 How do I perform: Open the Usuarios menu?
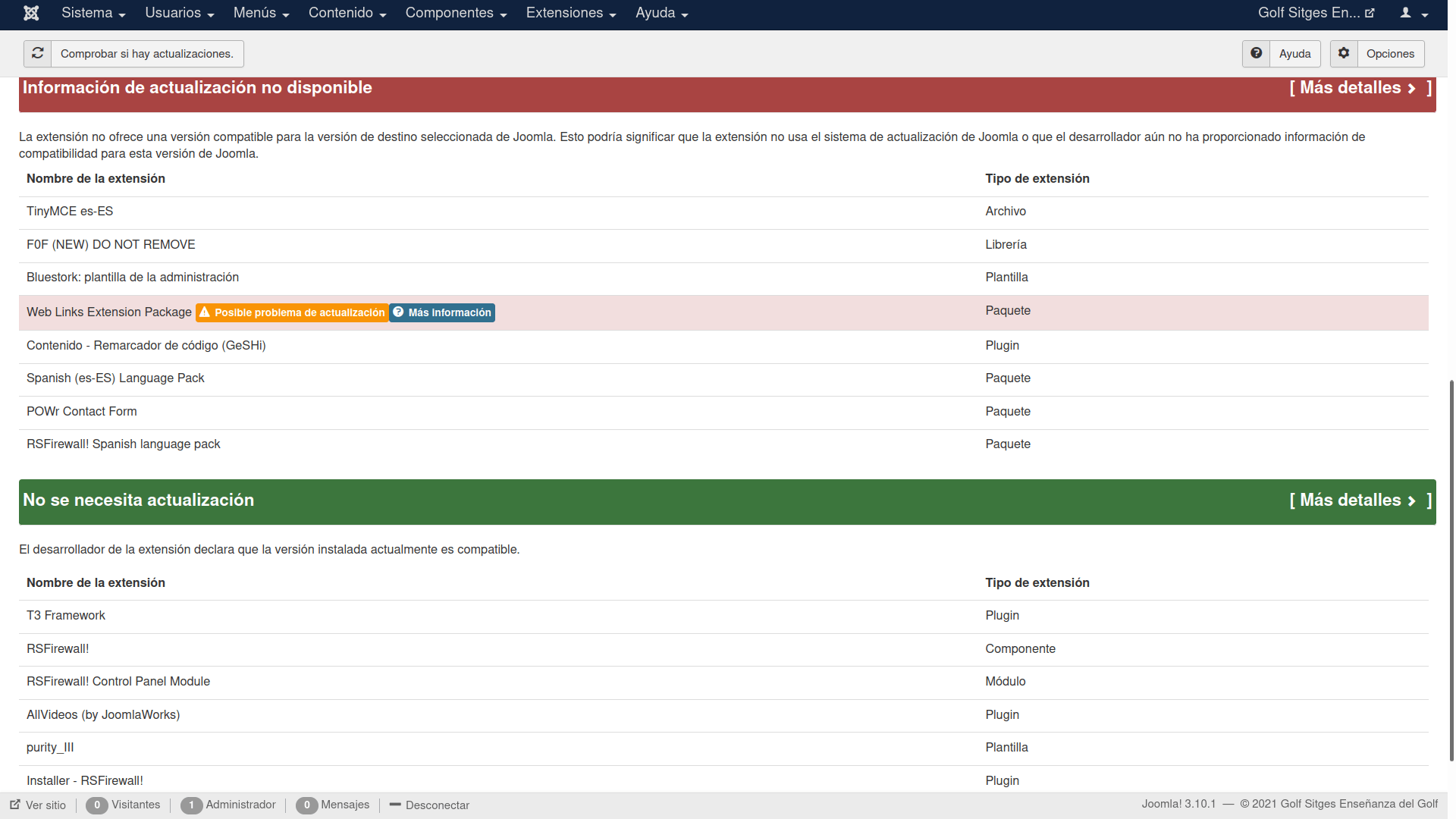click(180, 13)
